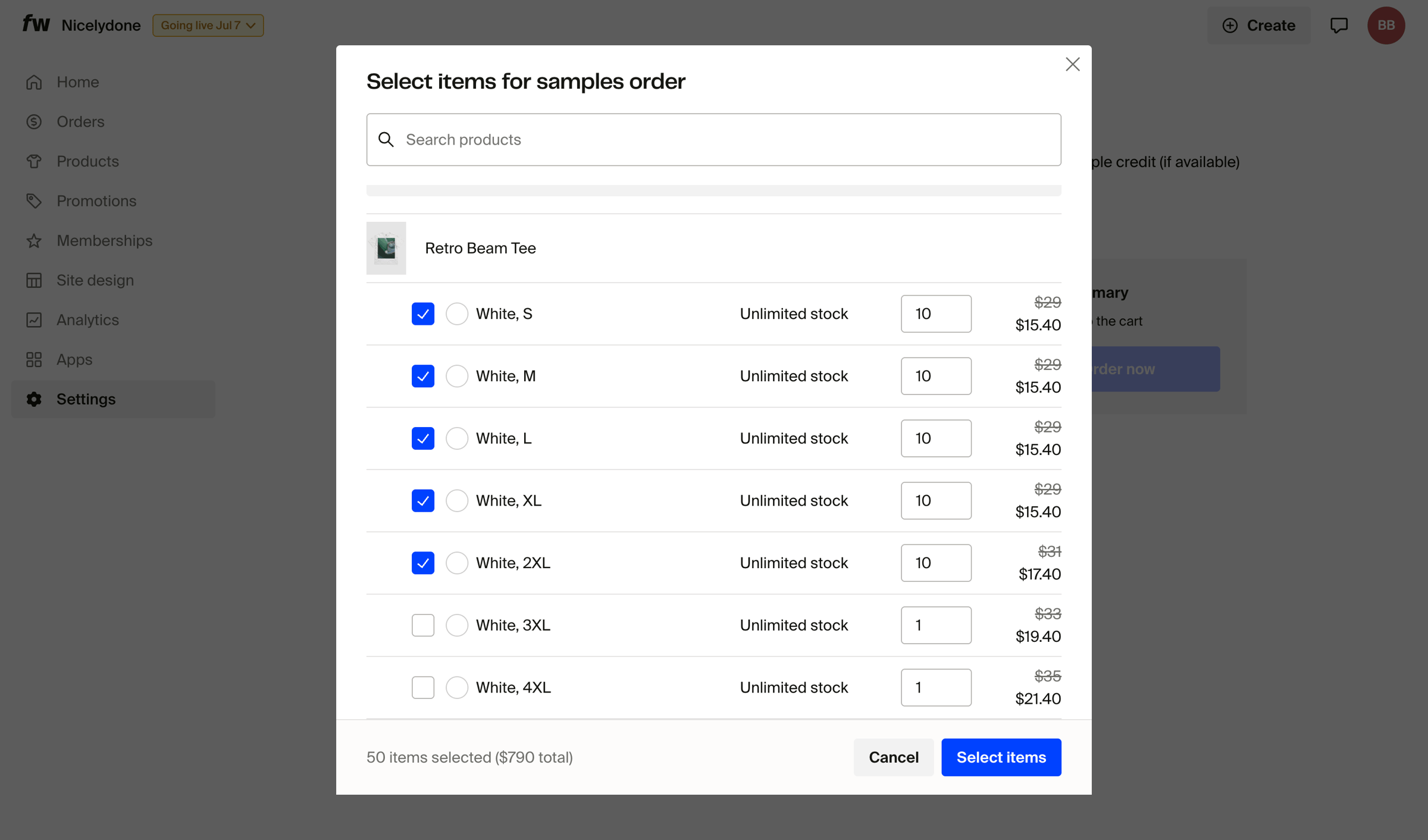Open the Settings sidebar item
The height and width of the screenshot is (840, 1428).
[113, 399]
